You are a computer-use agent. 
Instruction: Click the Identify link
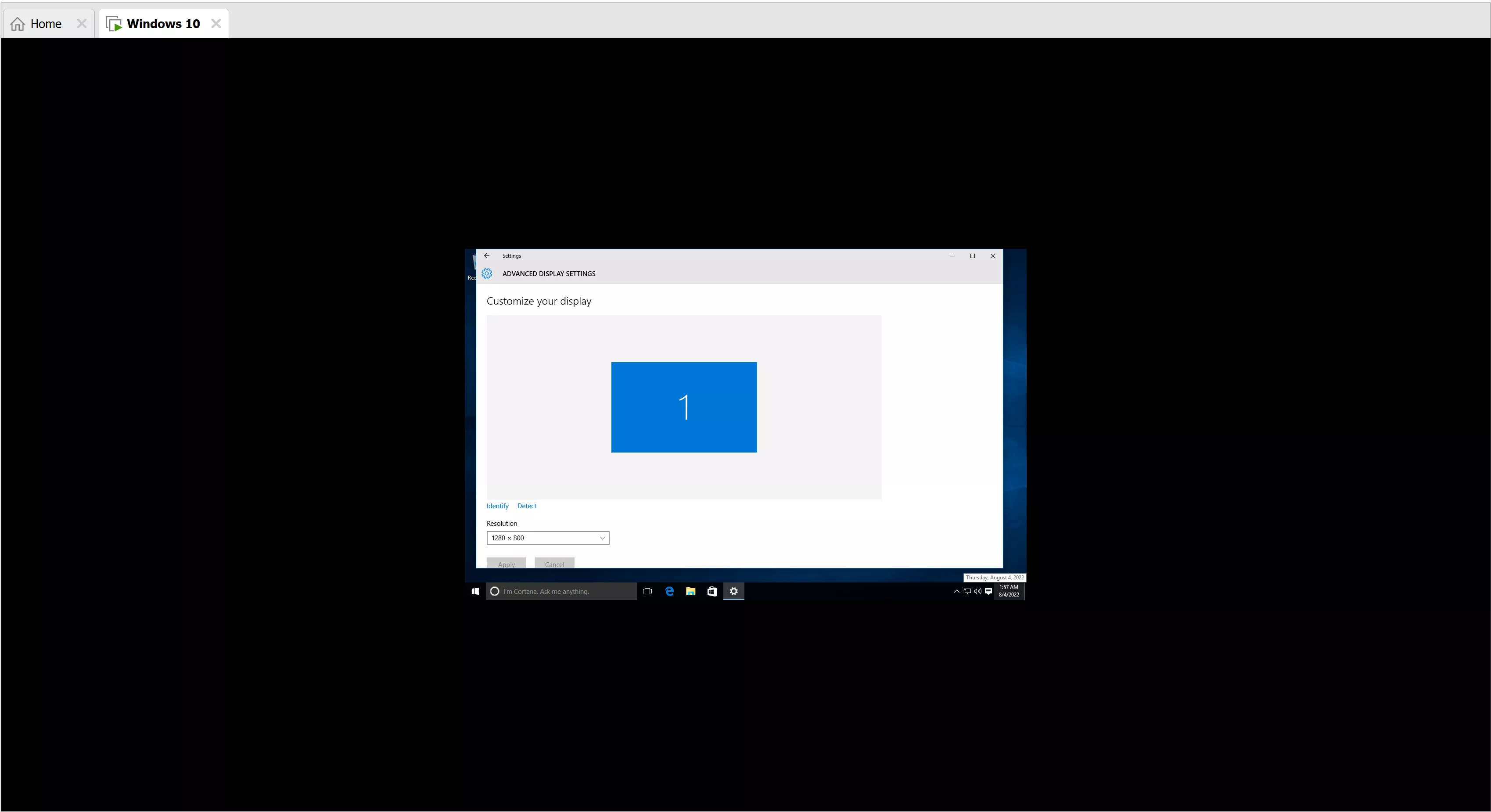click(x=497, y=507)
